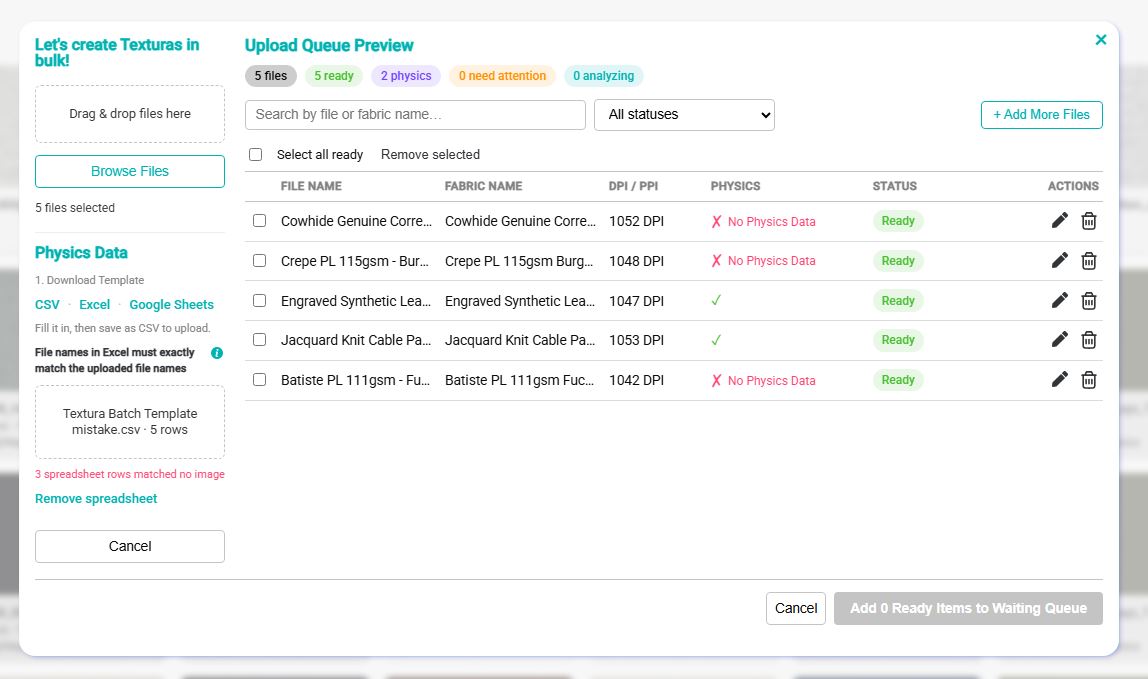The width and height of the screenshot is (1148, 679).
Task: Check the Crepe PL 115gsm row checkbox
Action: (259, 260)
